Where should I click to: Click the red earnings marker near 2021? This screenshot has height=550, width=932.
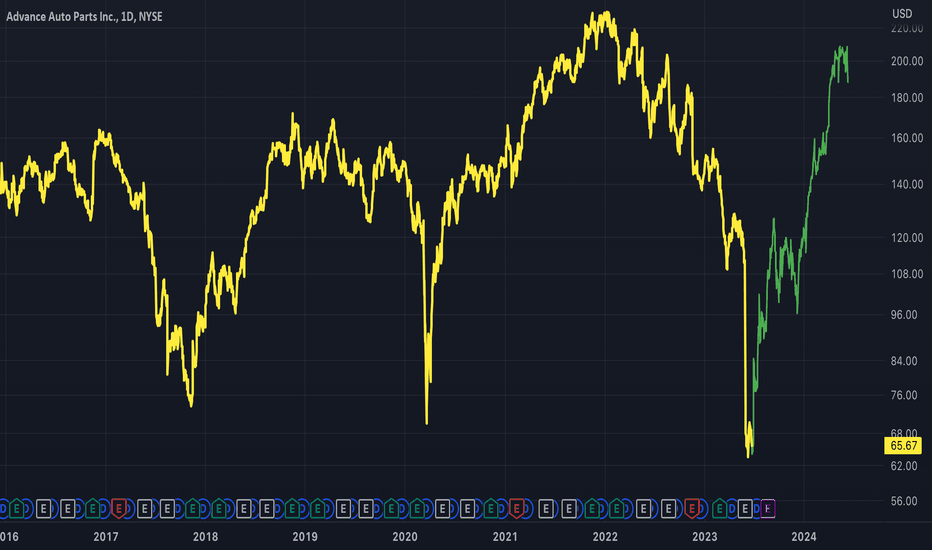point(517,508)
